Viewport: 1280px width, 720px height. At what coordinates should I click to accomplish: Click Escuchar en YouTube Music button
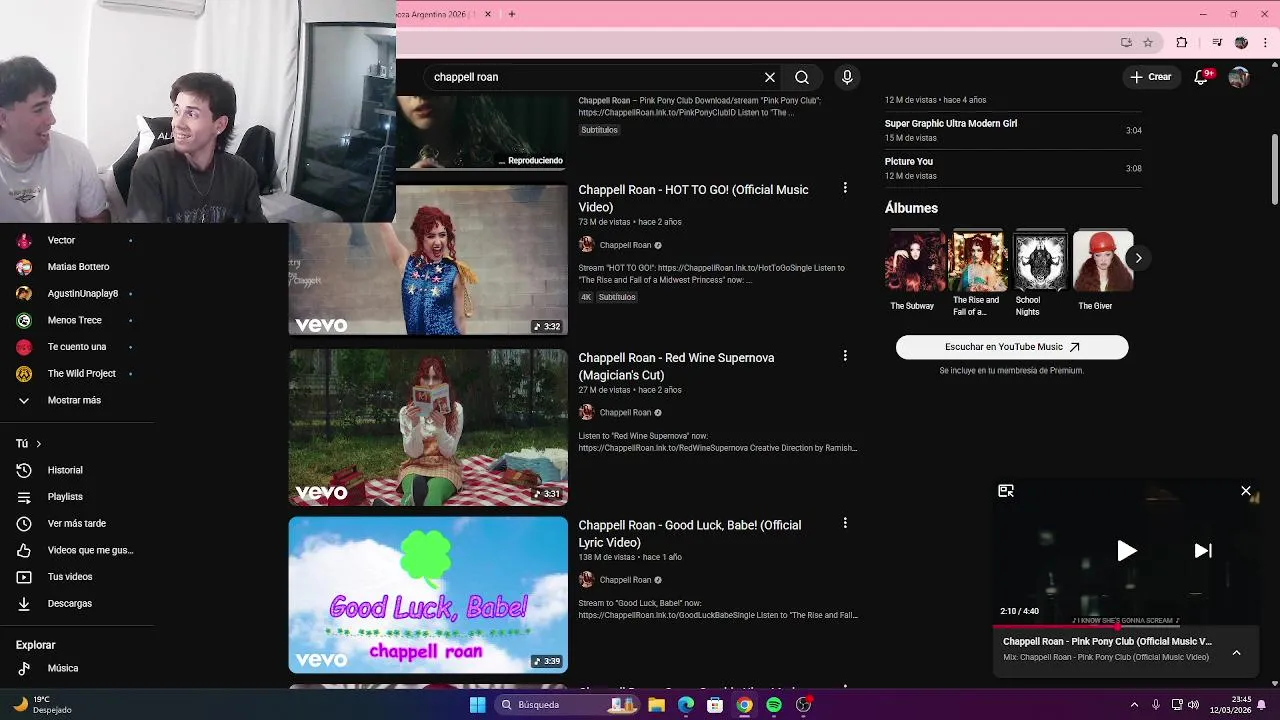point(1012,347)
